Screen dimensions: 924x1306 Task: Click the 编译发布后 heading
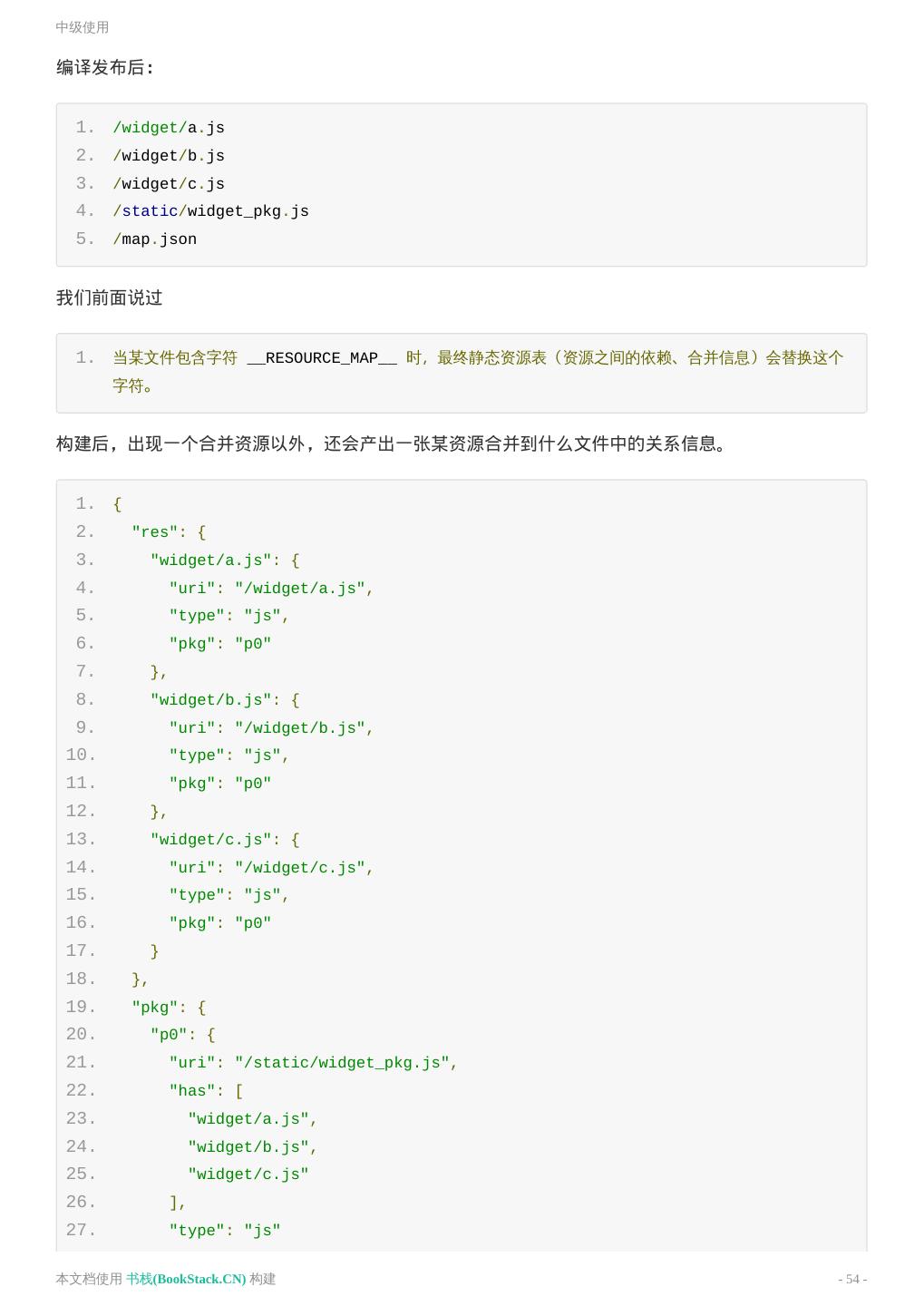[x=105, y=68]
